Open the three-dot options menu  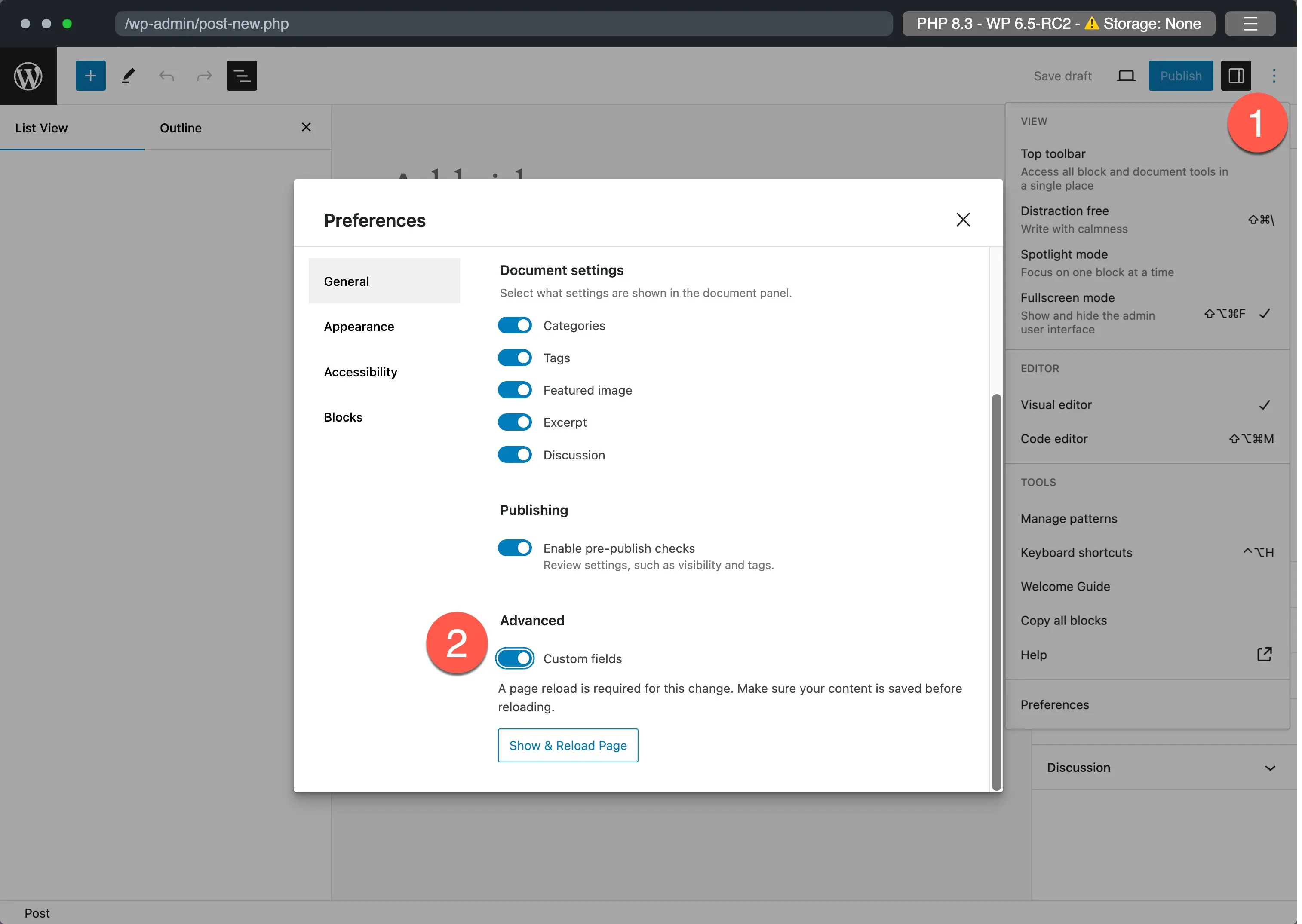1274,75
